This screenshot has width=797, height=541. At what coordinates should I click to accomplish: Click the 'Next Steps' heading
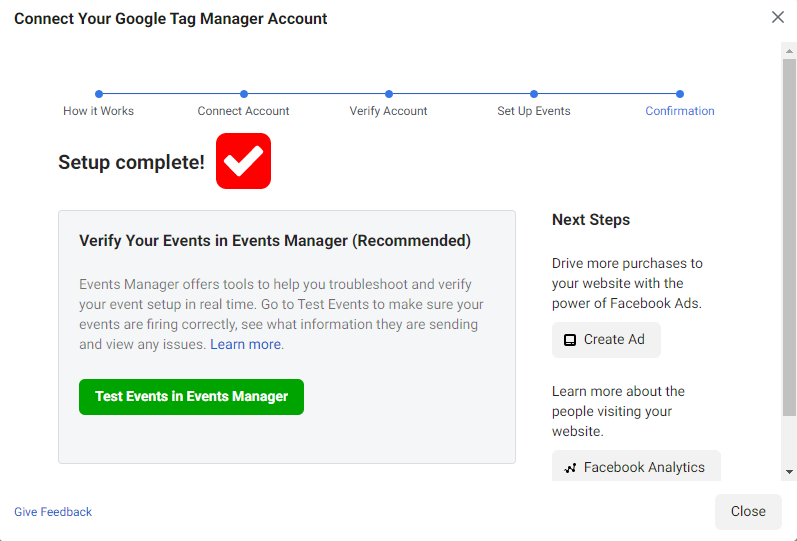(x=591, y=220)
